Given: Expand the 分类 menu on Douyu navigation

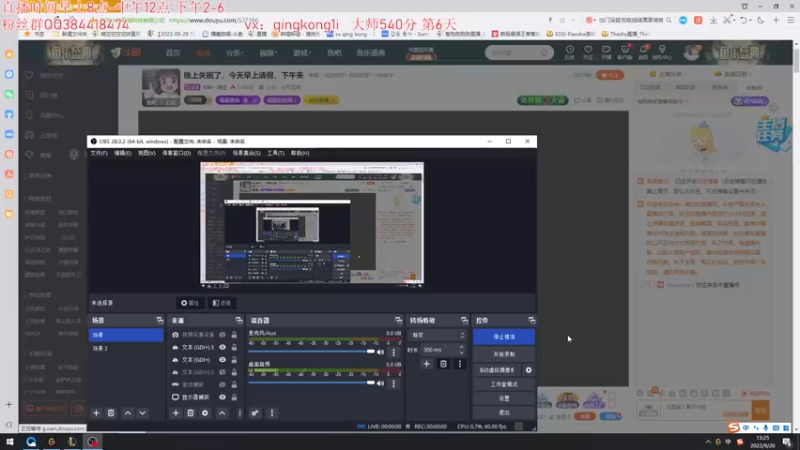Looking at the screenshot, I should tap(234, 53).
